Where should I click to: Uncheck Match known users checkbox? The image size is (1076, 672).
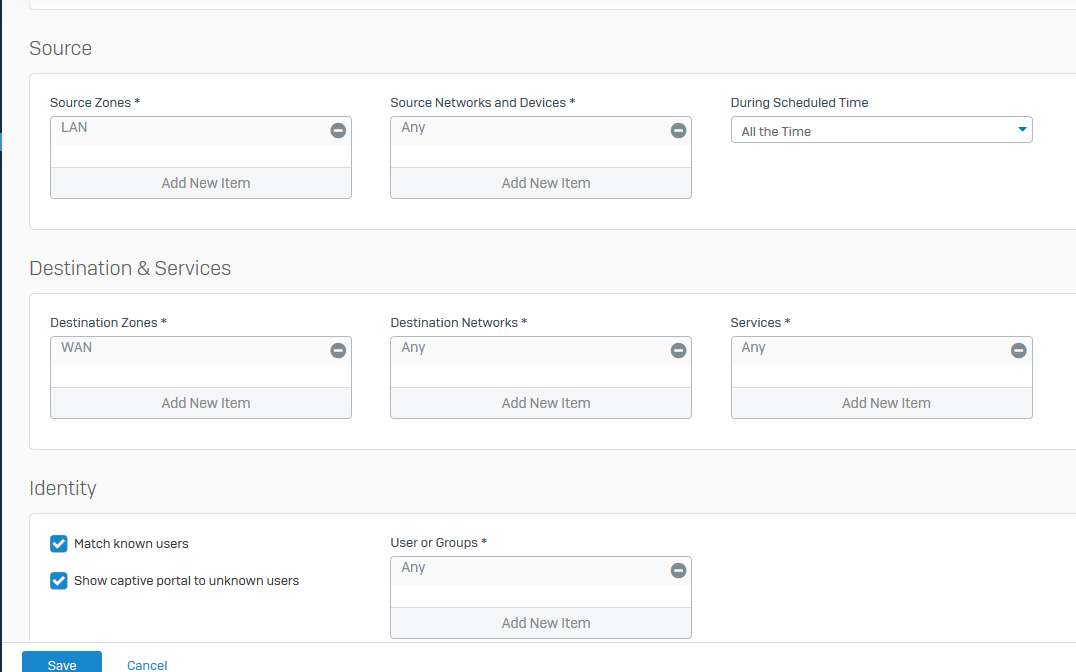(59, 544)
